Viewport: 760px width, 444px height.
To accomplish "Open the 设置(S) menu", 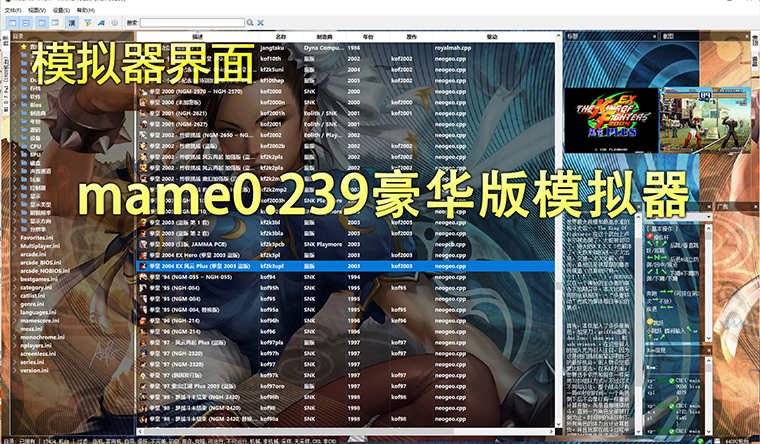I will [x=61, y=10].
